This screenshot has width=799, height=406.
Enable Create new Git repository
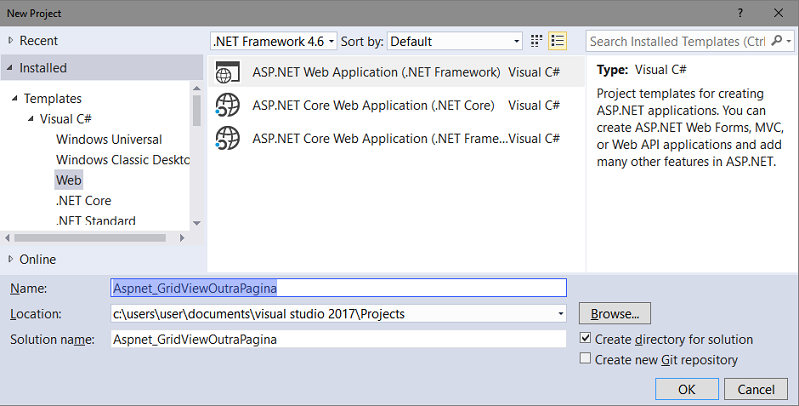[585, 359]
